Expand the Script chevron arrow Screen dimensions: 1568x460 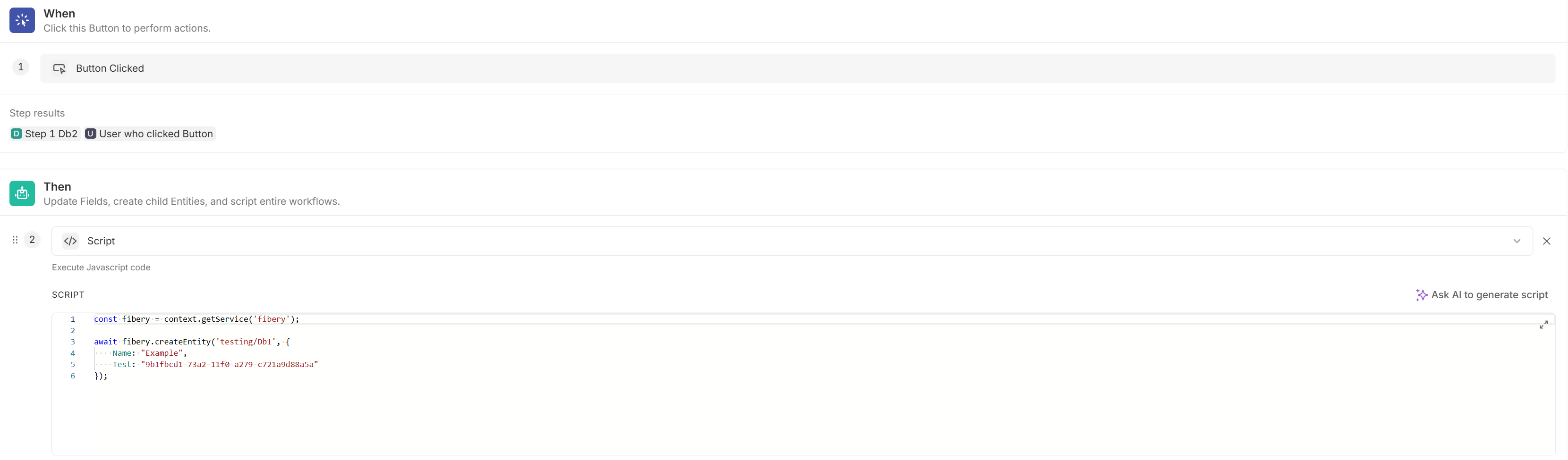click(x=1516, y=241)
